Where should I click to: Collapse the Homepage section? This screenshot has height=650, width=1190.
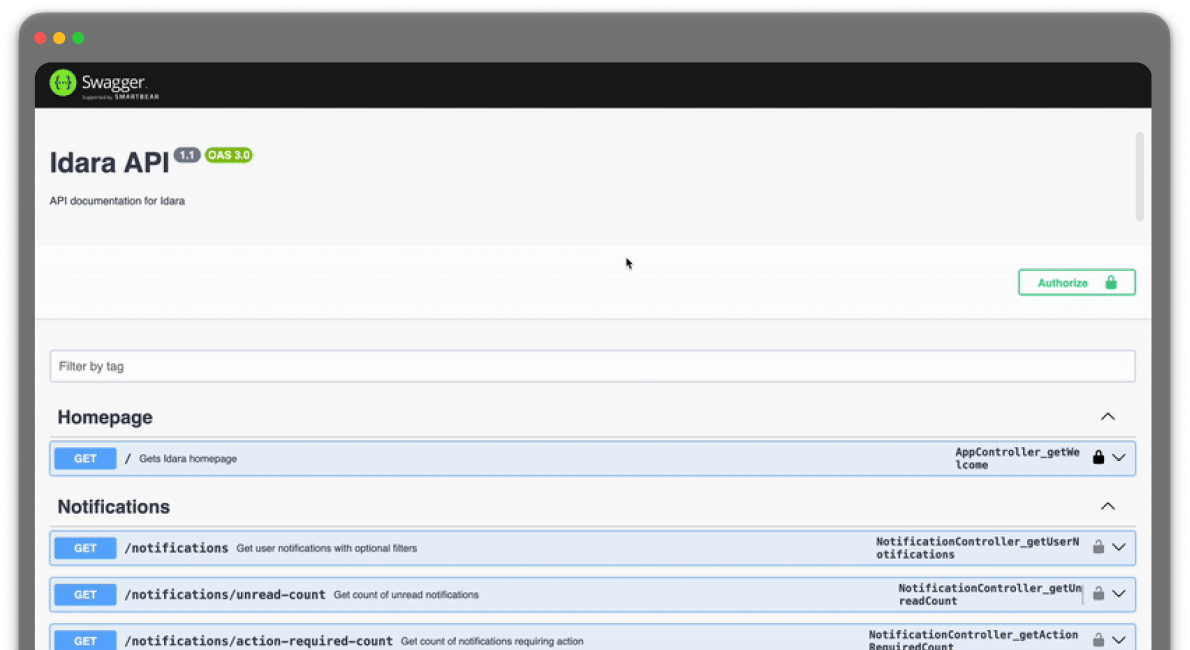click(x=1107, y=417)
